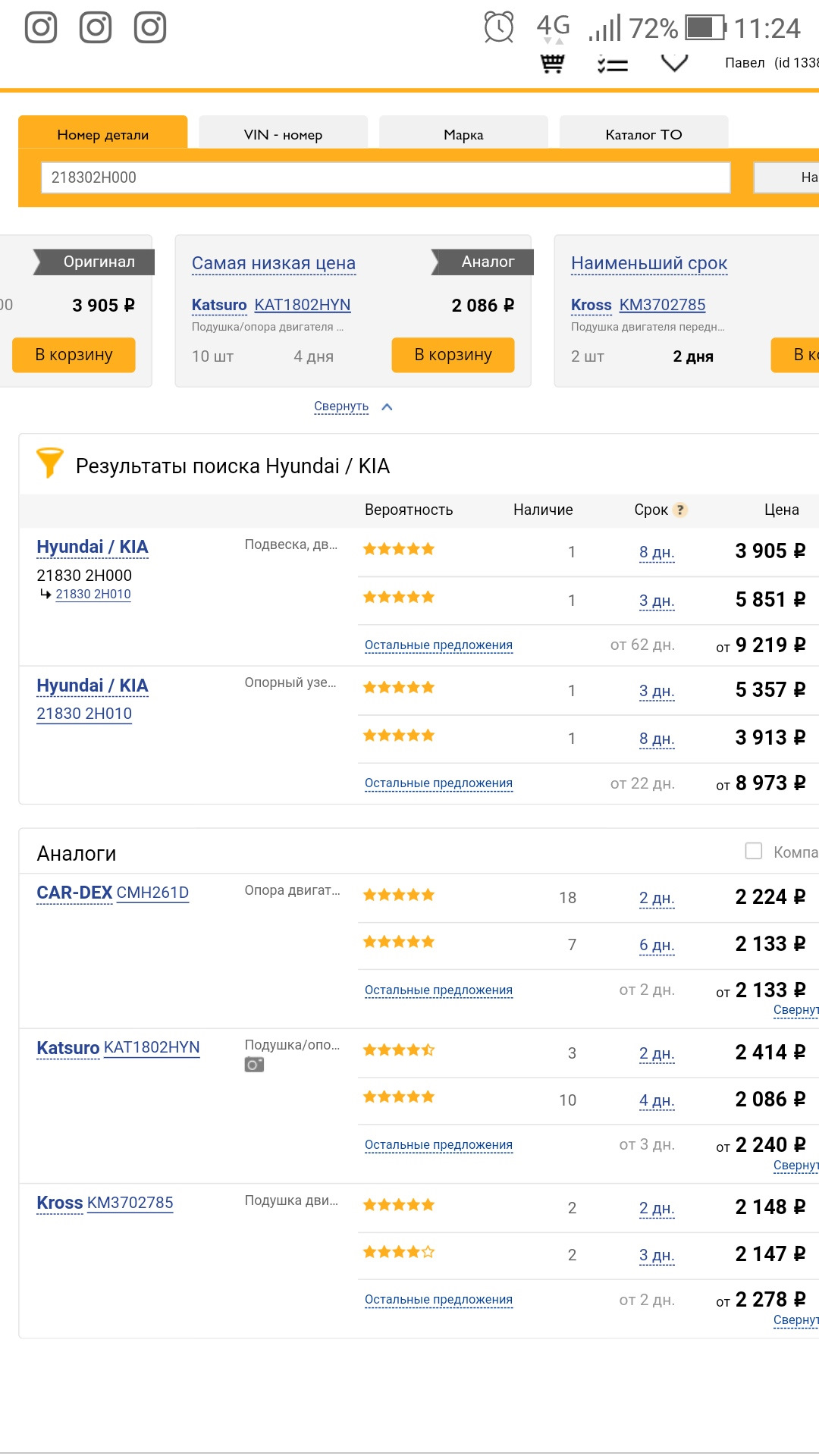Click the chevron-down icon beside the user name
The image size is (819, 1456).
[674, 63]
